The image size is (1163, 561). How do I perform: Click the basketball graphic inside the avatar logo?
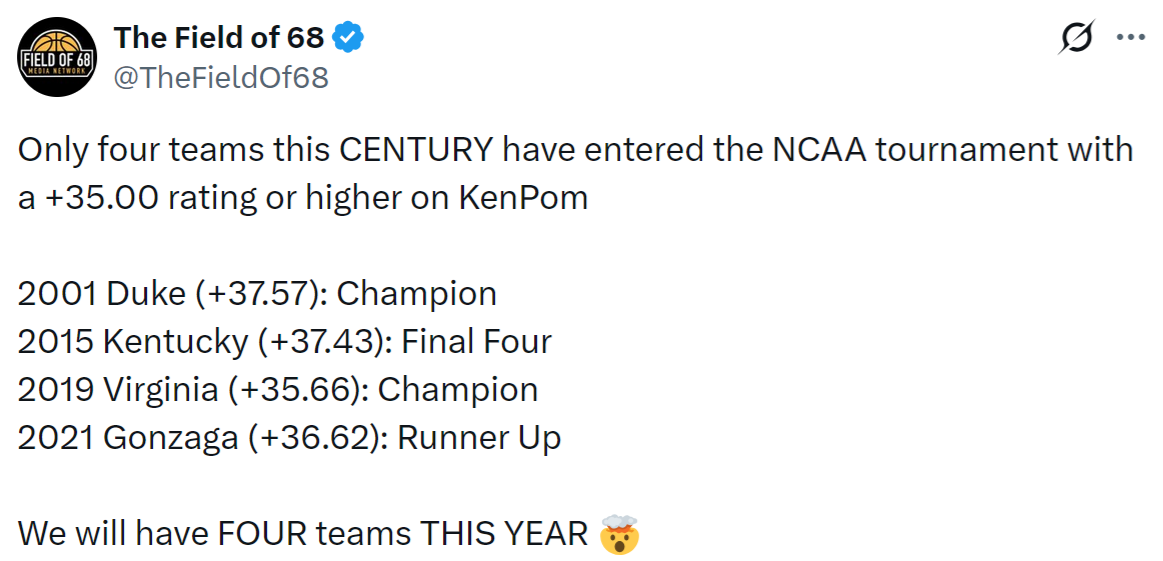click(x=57, y=44)
